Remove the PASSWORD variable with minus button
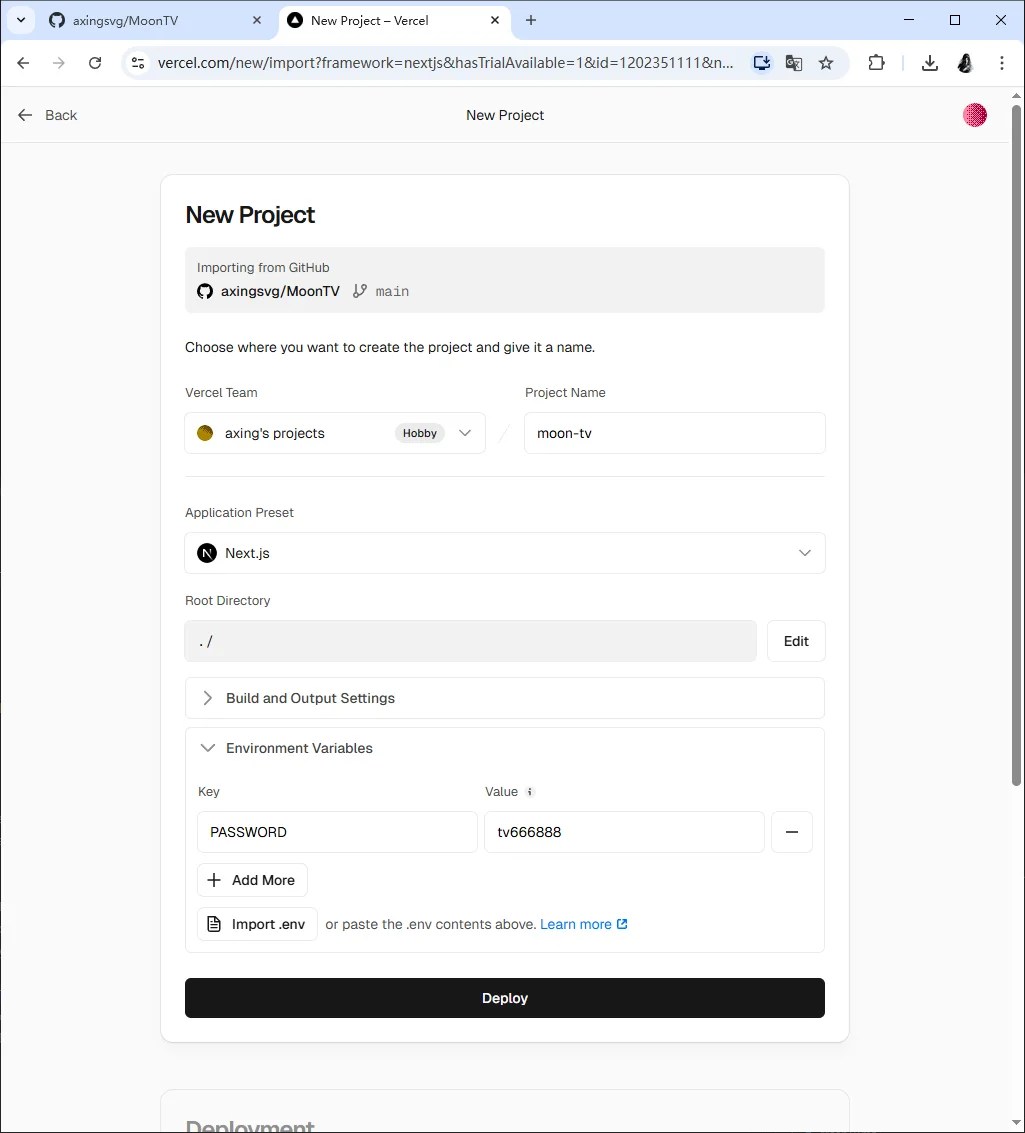This screenshot has width=1025, height=1133. tap(792, 832)
